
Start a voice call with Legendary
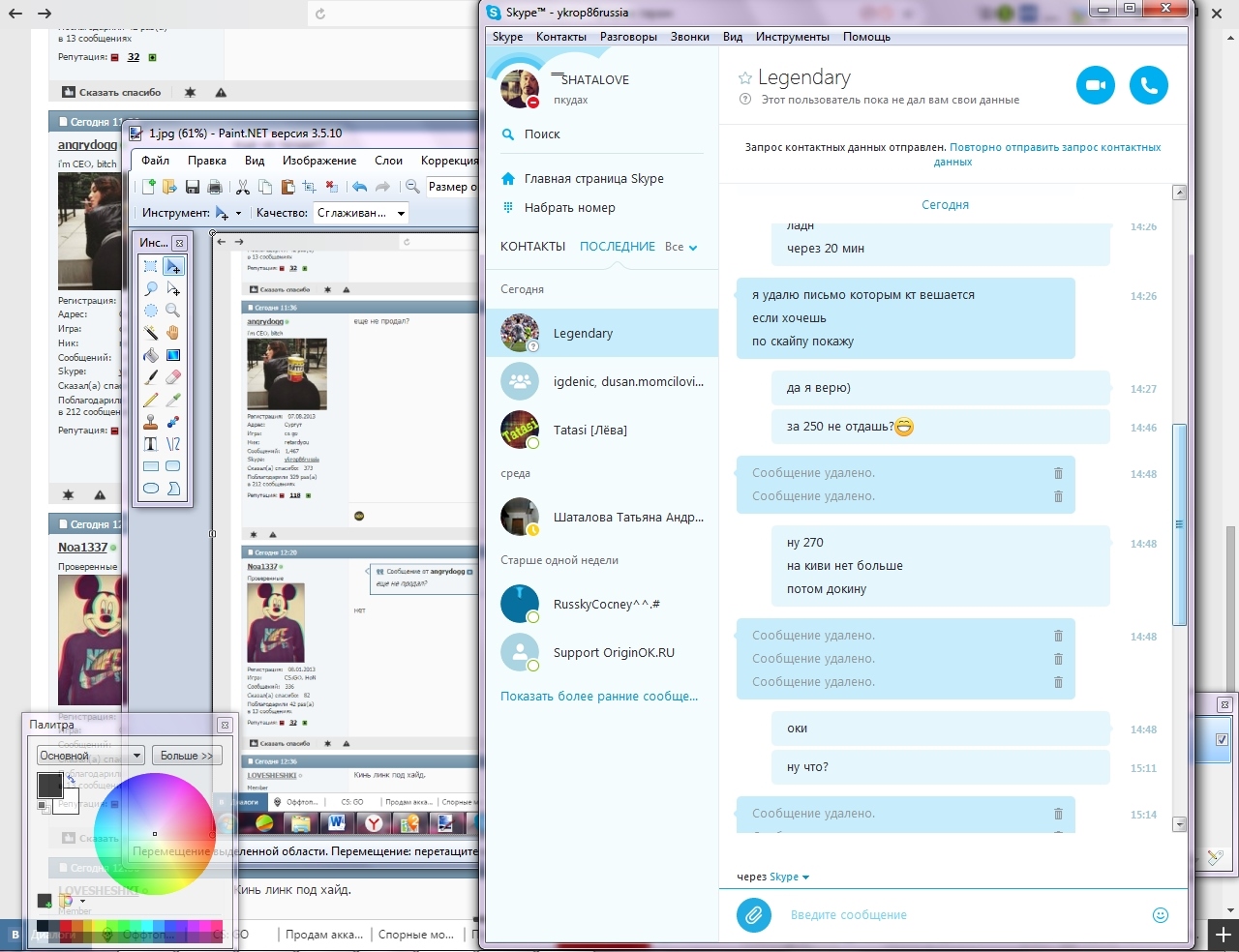coord(1149,85)
